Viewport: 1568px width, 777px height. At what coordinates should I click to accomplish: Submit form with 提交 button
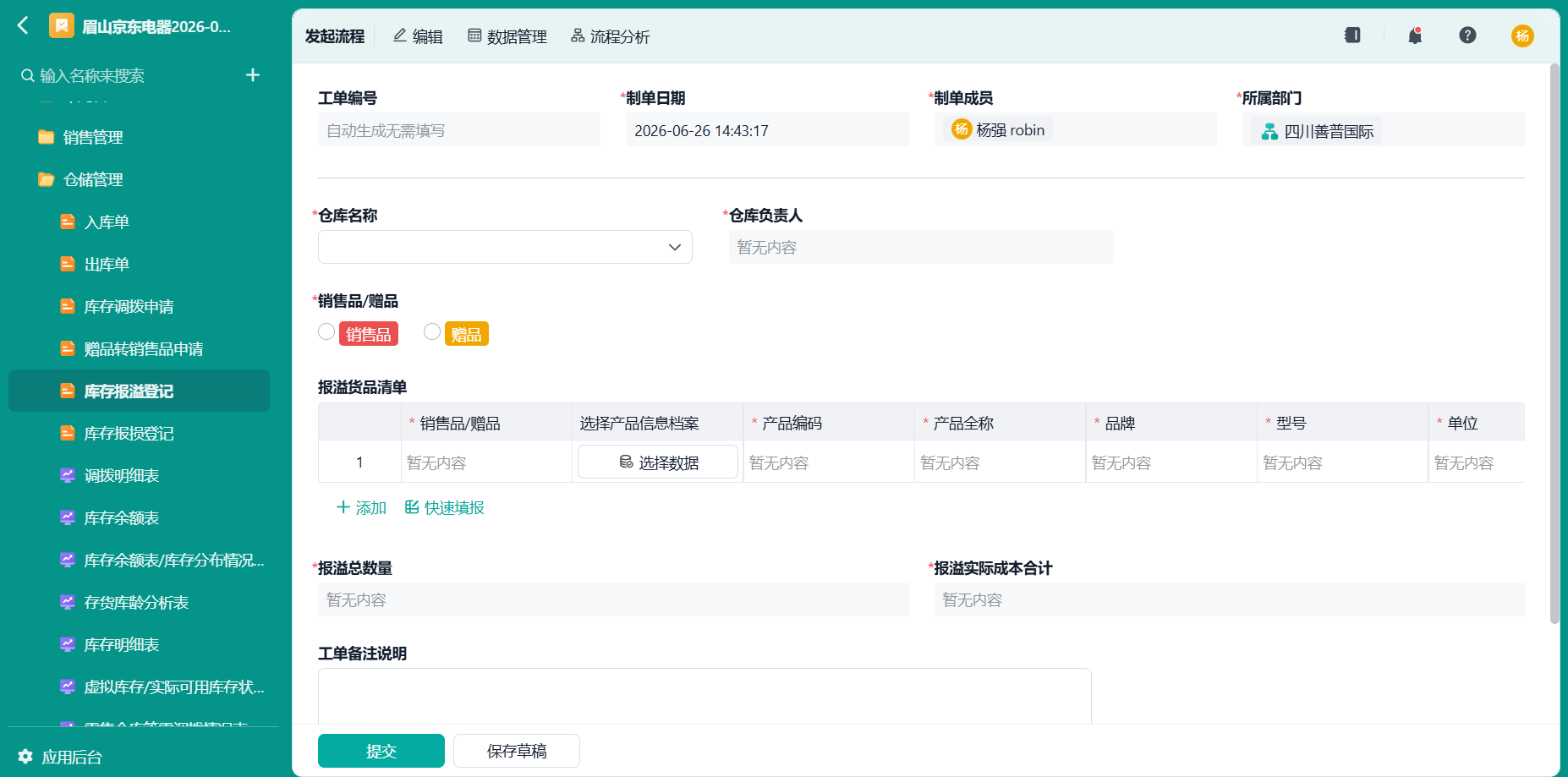pyautogui.click(x=381, y=751)
